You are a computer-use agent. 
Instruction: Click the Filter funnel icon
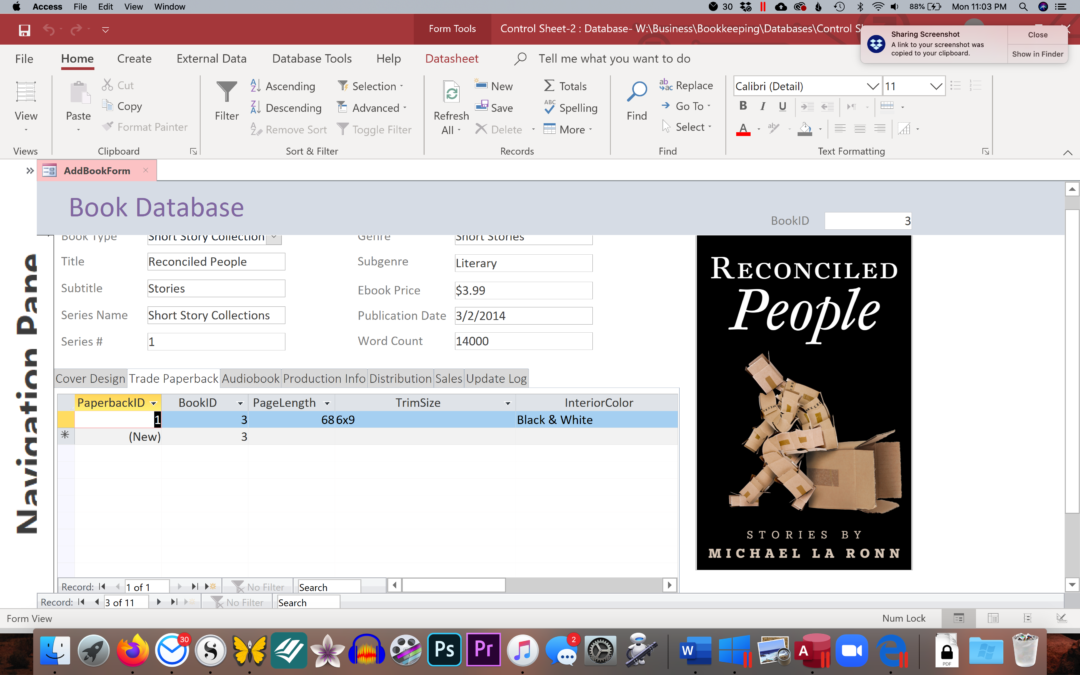[226, 92]
